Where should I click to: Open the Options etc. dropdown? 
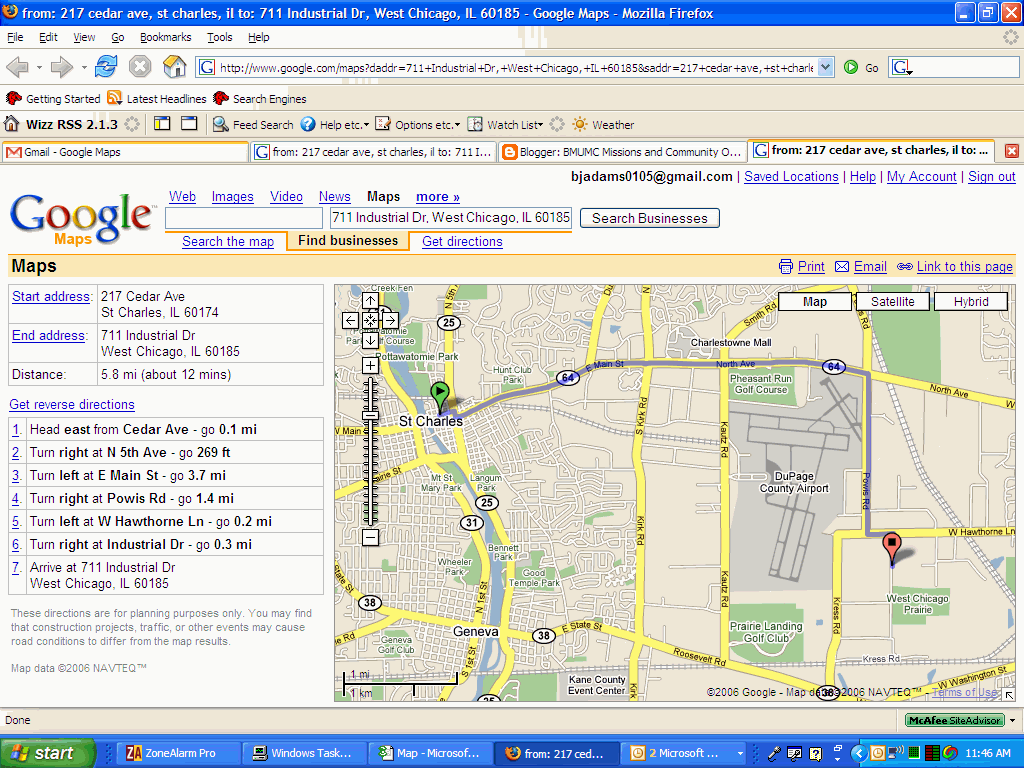click(x=457, y=125)
